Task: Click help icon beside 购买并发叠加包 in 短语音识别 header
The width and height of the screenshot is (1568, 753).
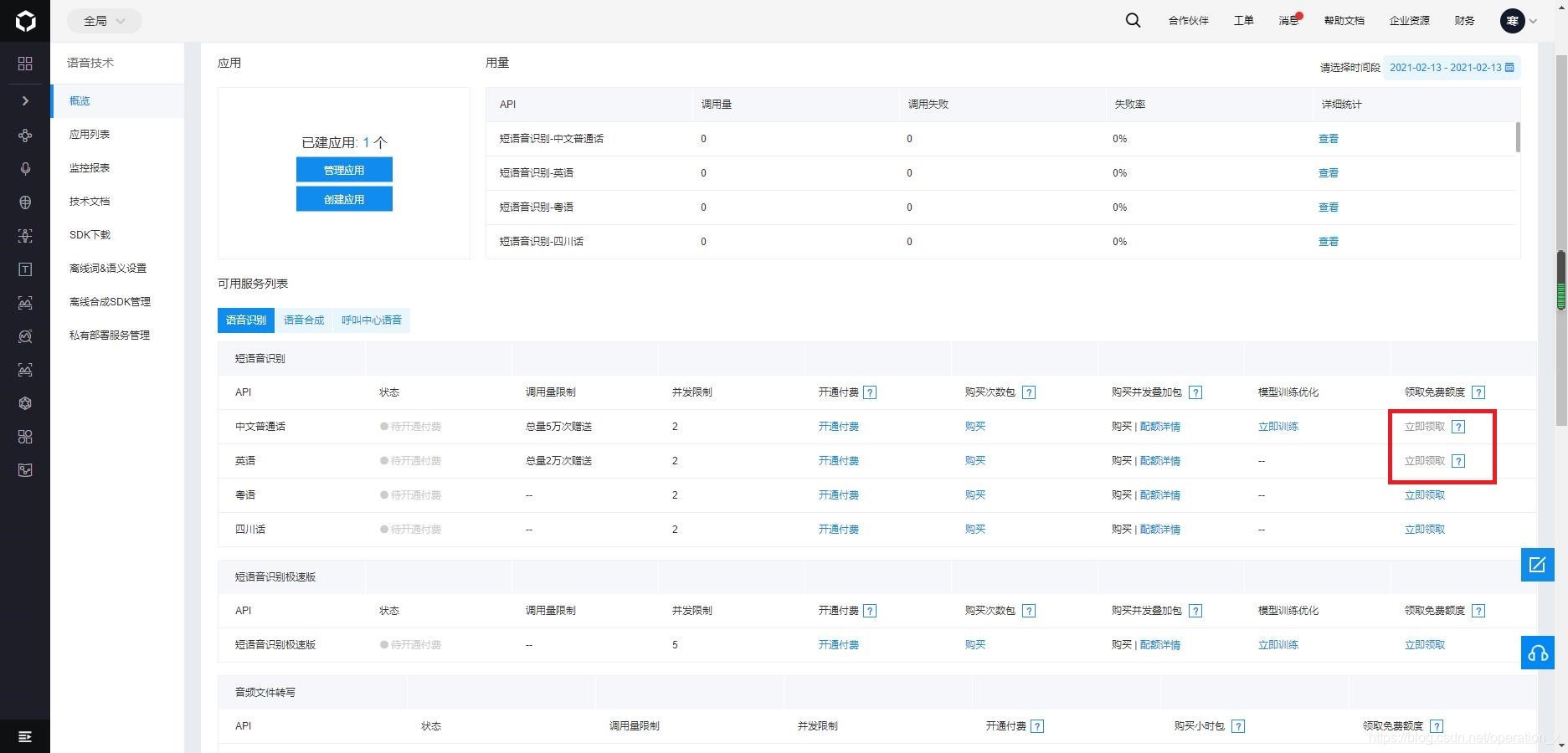Action: [1195, 392]
